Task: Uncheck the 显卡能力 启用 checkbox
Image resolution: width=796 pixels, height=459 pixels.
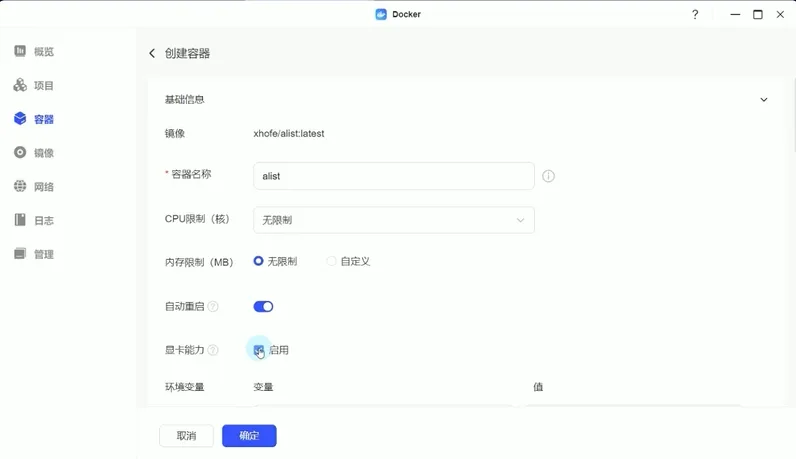Action: click(x=259, y=350)
